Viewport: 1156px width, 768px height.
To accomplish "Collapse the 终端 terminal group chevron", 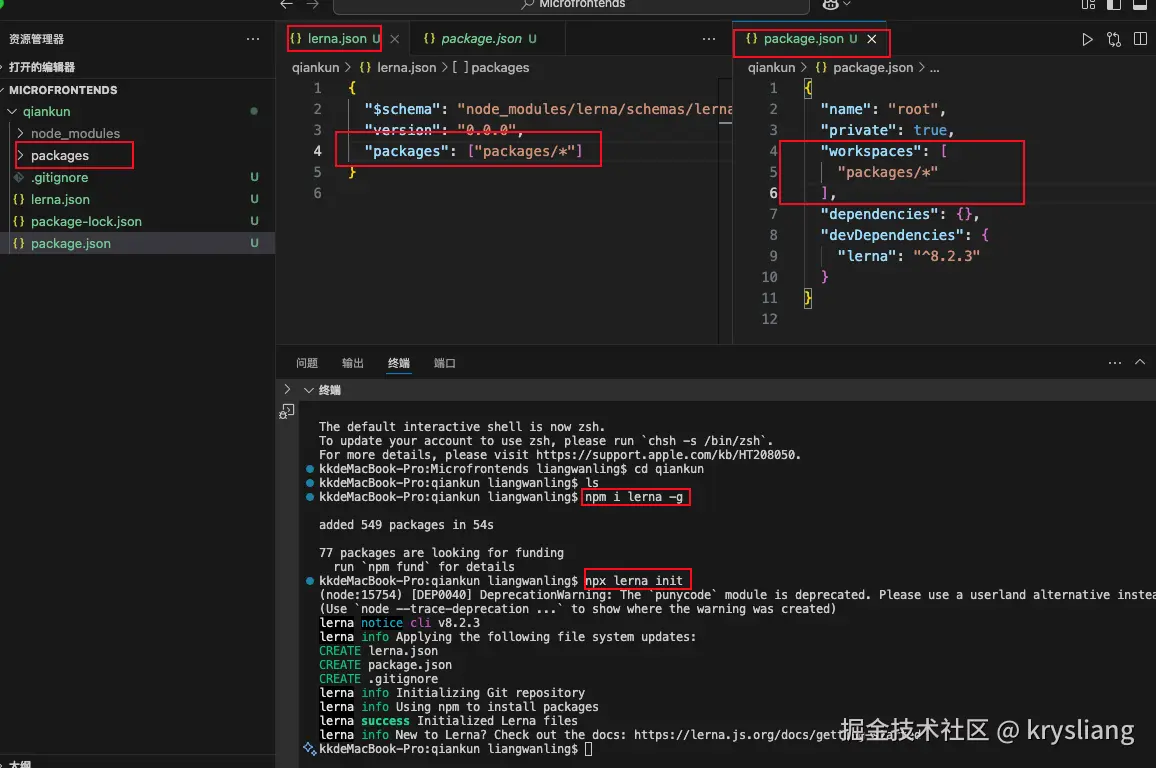I will pyautogui.click(x=309, y=390).
